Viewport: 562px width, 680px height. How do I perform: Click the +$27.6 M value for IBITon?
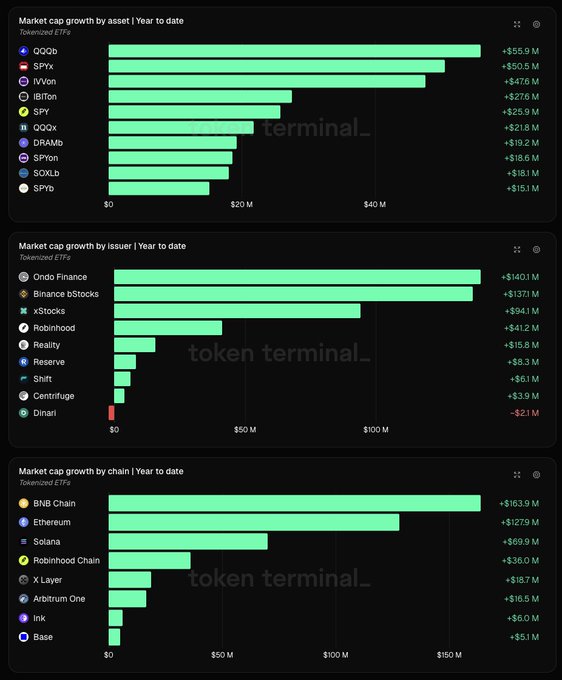pyautogui.click(x=521, y=97)
